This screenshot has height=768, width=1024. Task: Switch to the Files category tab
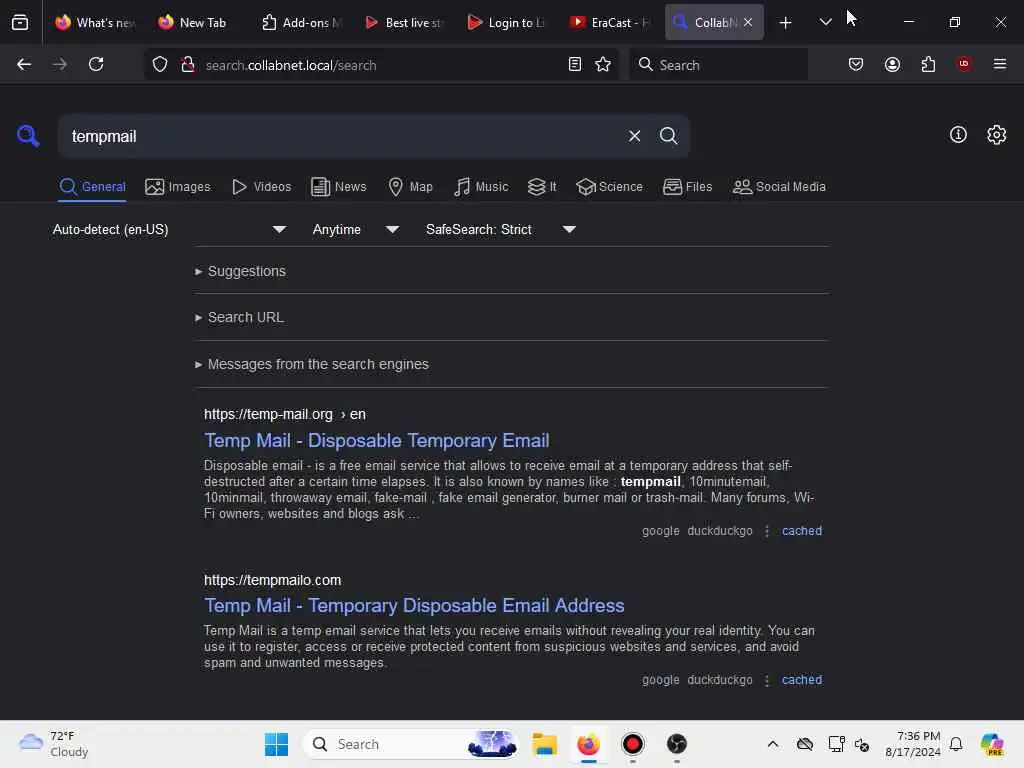687,187
